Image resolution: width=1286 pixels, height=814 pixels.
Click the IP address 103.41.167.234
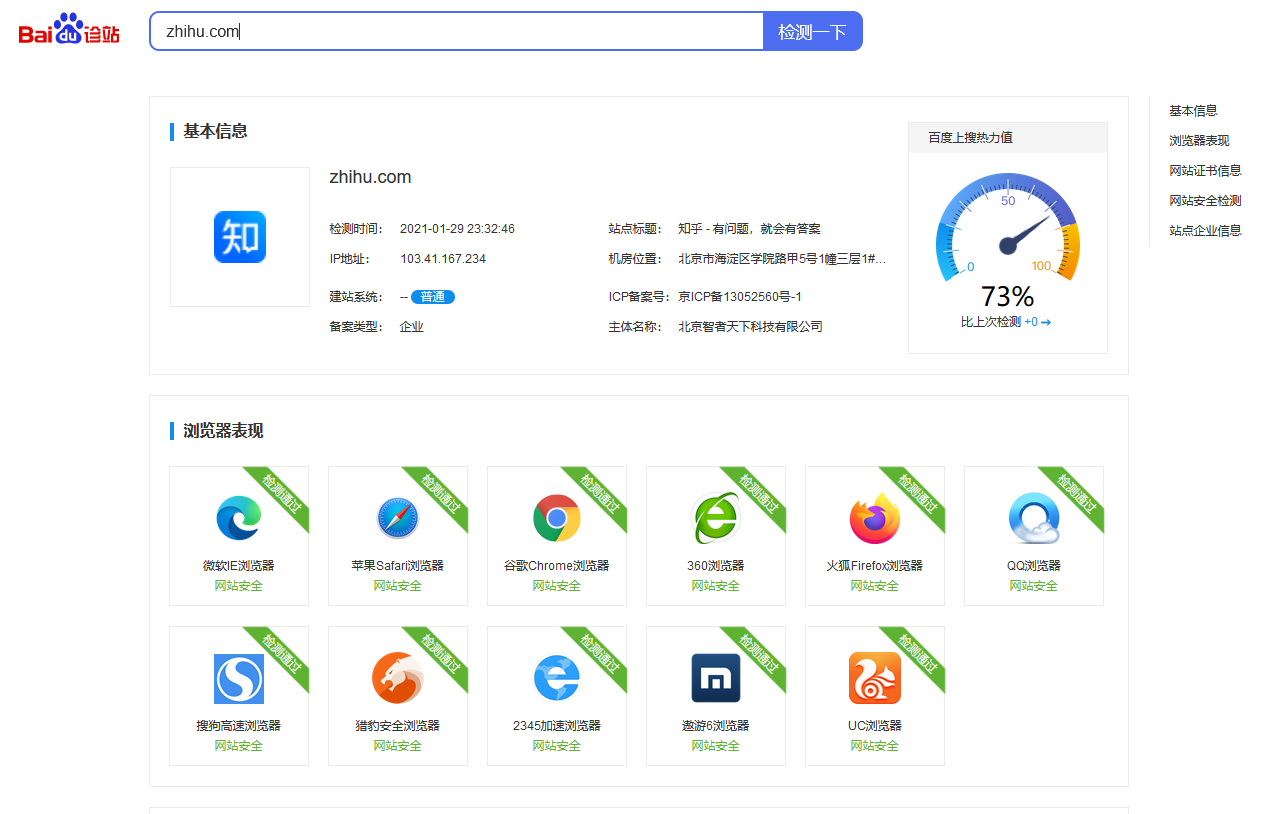click(x=443, y=259)
